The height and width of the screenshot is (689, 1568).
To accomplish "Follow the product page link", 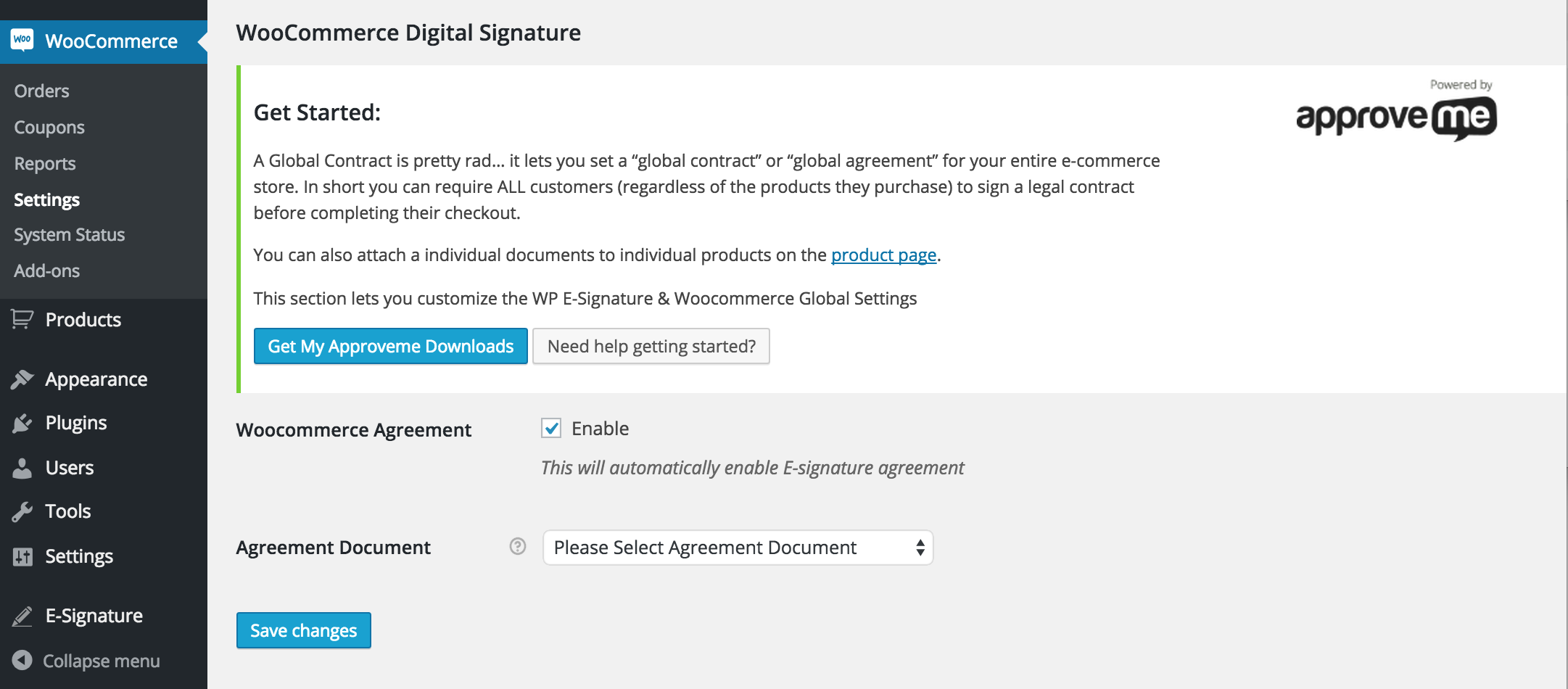I will [883, 255].
